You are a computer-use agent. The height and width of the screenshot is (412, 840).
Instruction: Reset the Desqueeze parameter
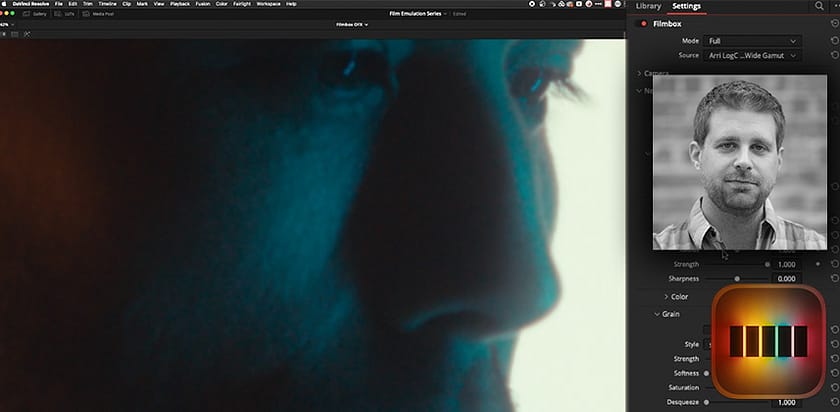834,402
